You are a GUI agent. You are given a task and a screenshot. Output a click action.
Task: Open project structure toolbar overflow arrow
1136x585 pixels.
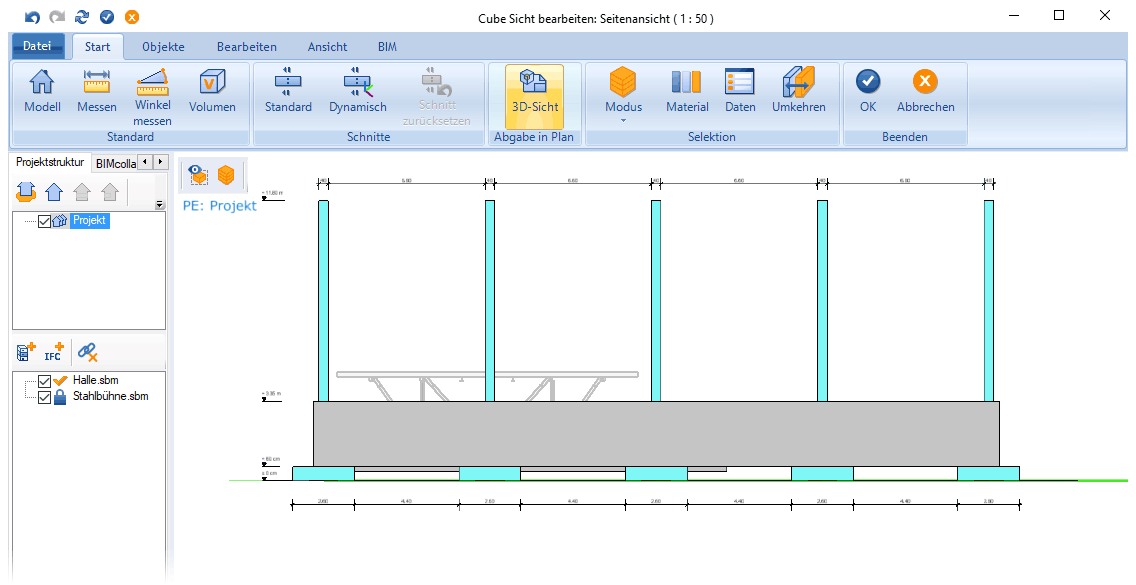click(160, 205)
